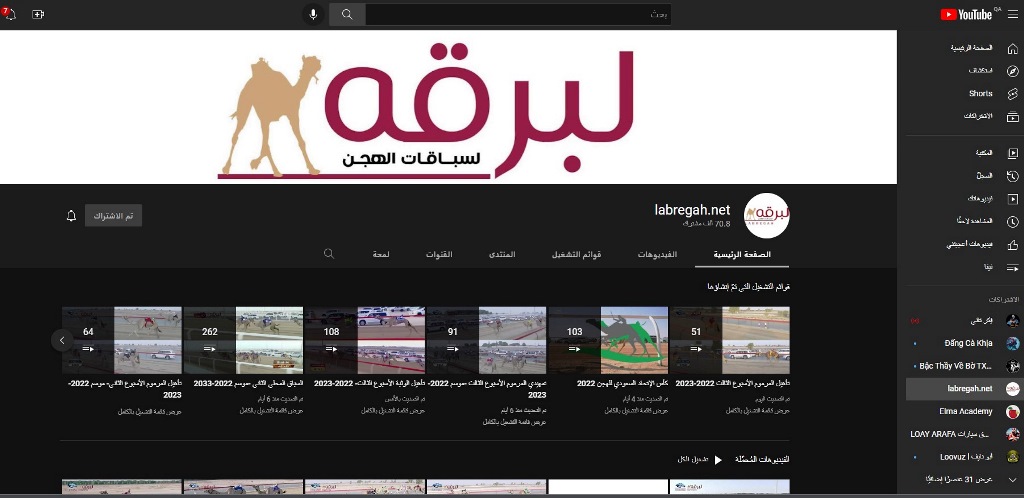Open the Watch later item in the sidebar

[x=965, y=221]
